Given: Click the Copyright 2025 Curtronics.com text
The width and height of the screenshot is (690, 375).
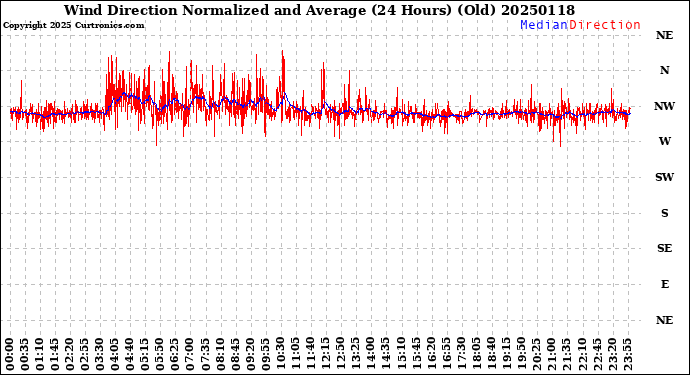Looking at the screenshot, I should coord(73,26).
